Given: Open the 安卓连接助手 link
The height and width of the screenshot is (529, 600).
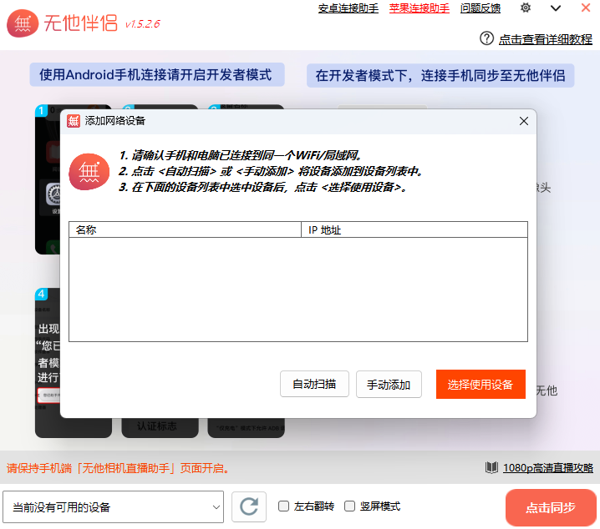Looking at the screenshot, I should (x=348, y=9).
